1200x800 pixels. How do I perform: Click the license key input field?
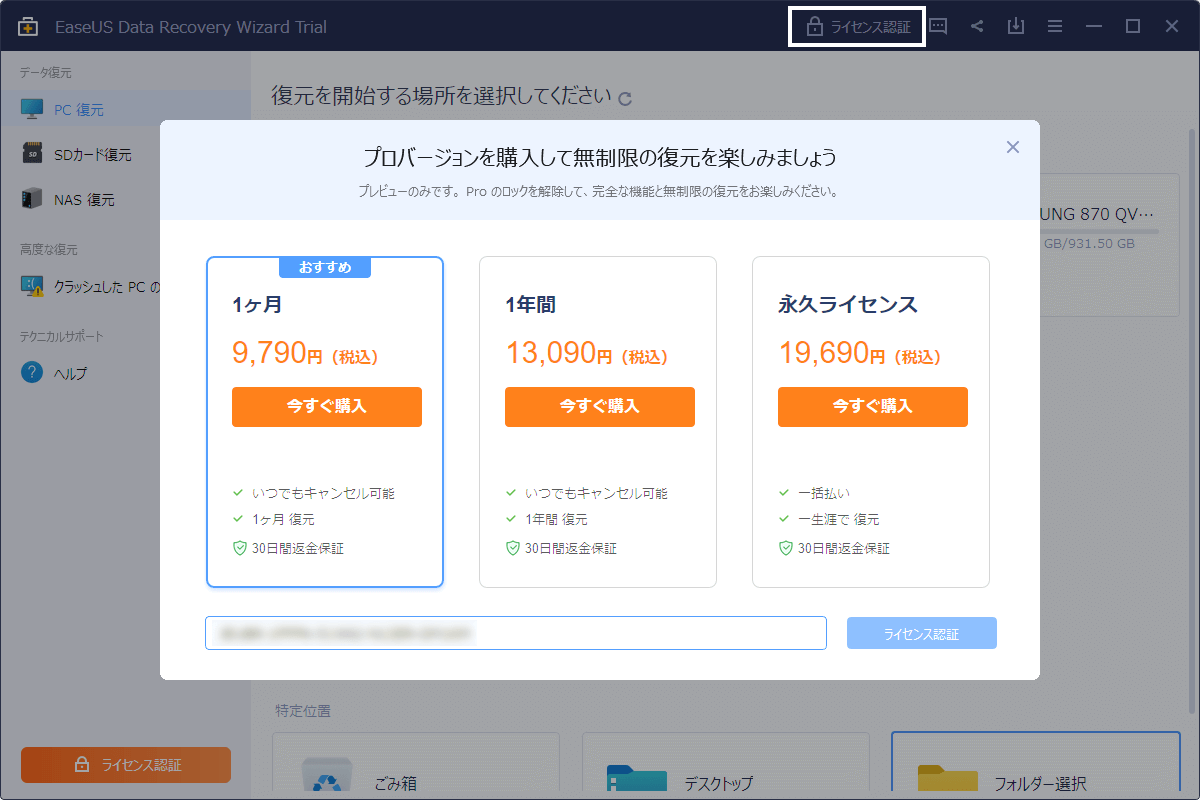coord(516,633)
